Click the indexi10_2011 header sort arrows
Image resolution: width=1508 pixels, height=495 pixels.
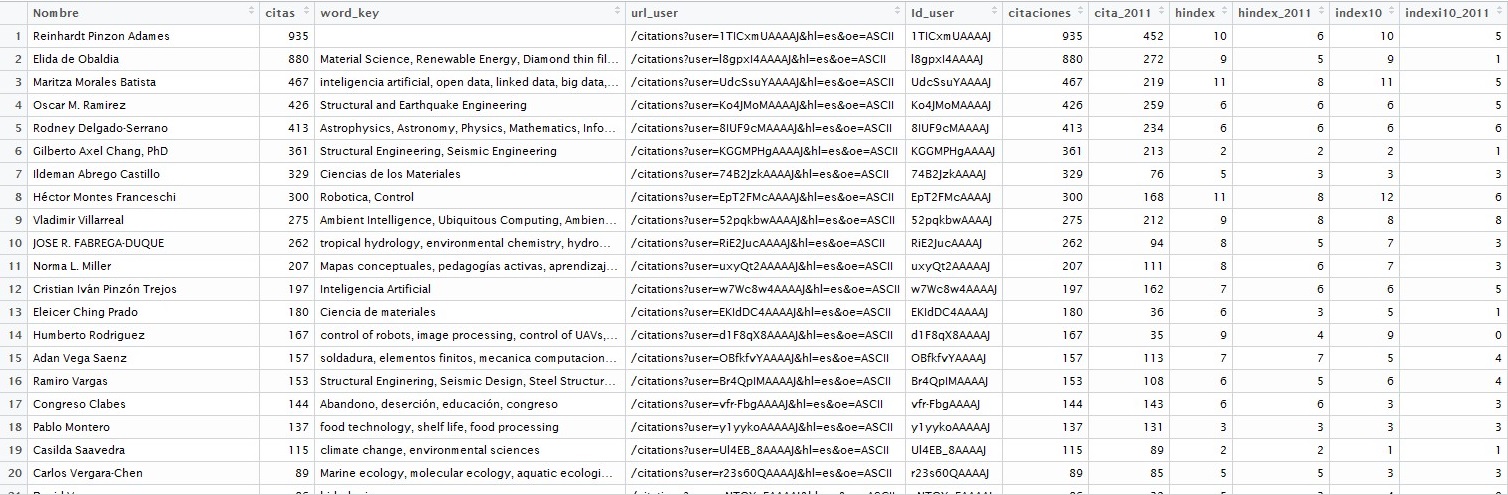(1495, 13)
